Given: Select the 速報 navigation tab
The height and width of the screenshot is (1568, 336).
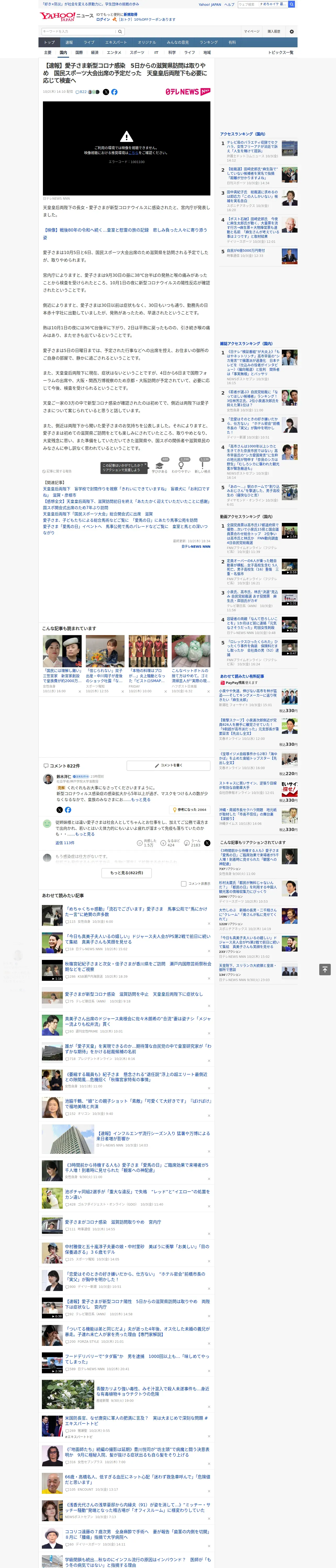Looking at the screenshot, I should pos(69,42).
